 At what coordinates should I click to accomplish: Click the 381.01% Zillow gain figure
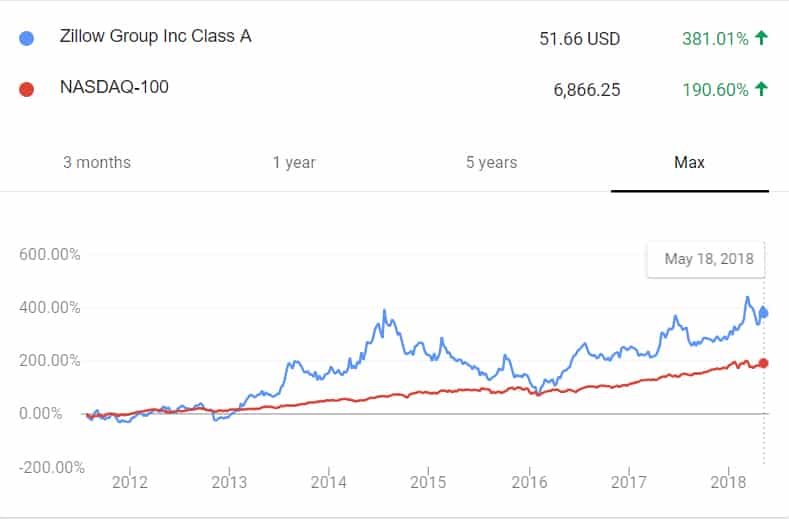click(x=713, y=39)
